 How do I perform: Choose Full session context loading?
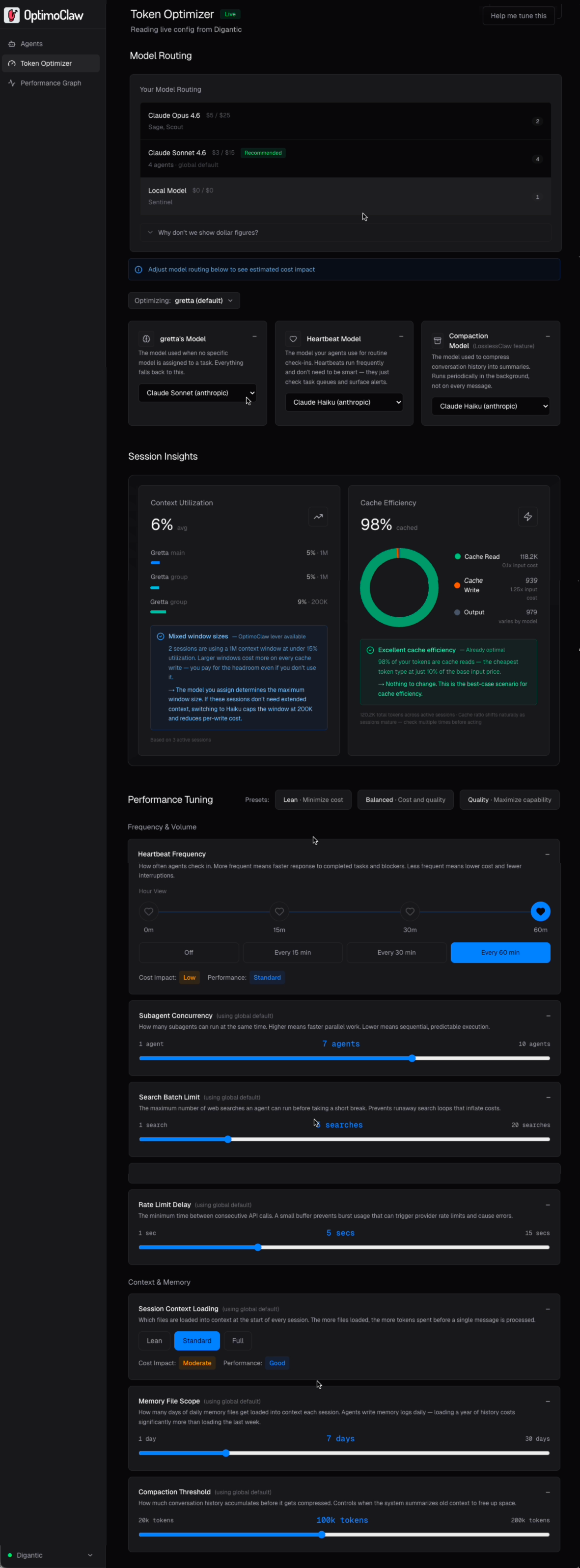coord(238,1341)
